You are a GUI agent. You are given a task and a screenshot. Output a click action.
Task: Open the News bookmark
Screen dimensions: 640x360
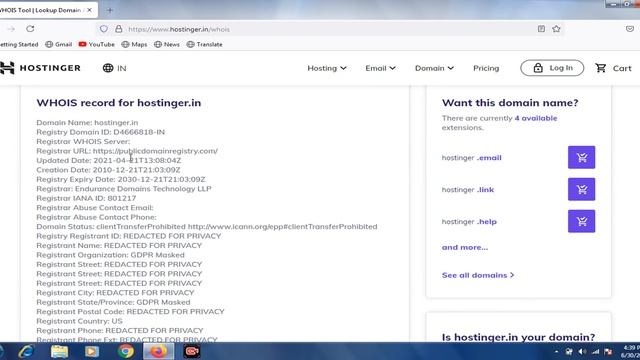click(167, 44)
